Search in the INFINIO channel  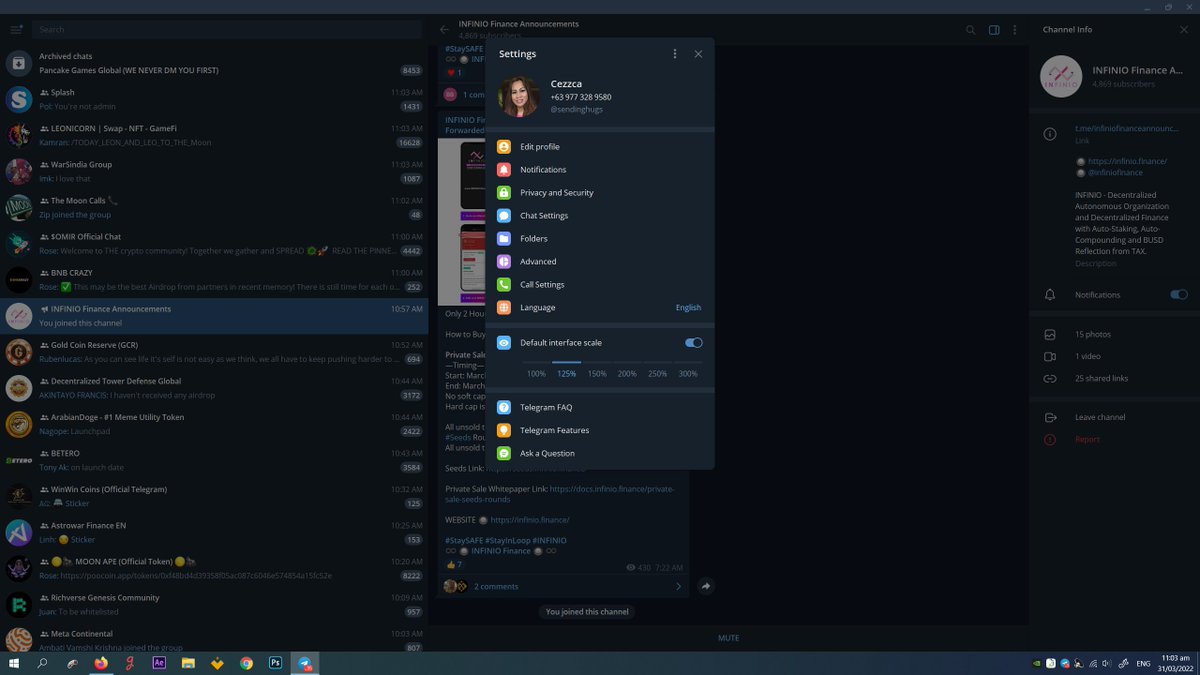tap(970, 30)
